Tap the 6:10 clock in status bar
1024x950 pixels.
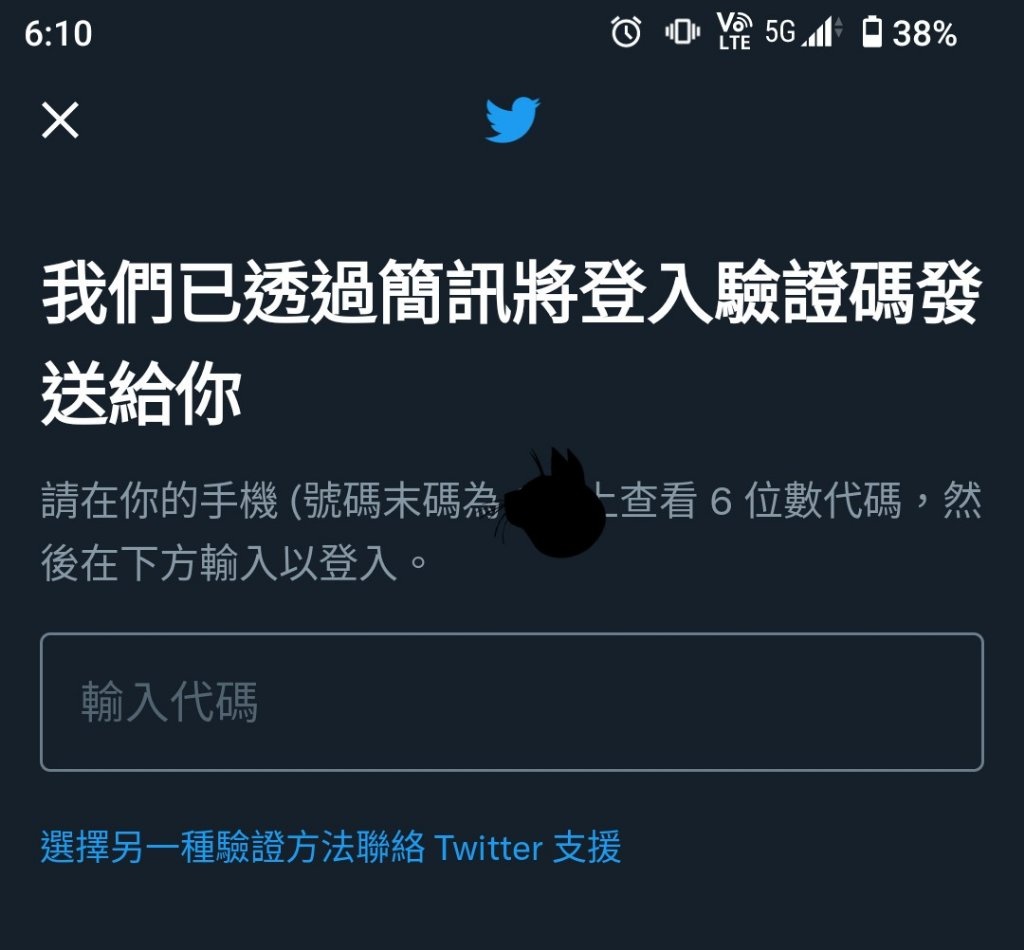(58, 33)
